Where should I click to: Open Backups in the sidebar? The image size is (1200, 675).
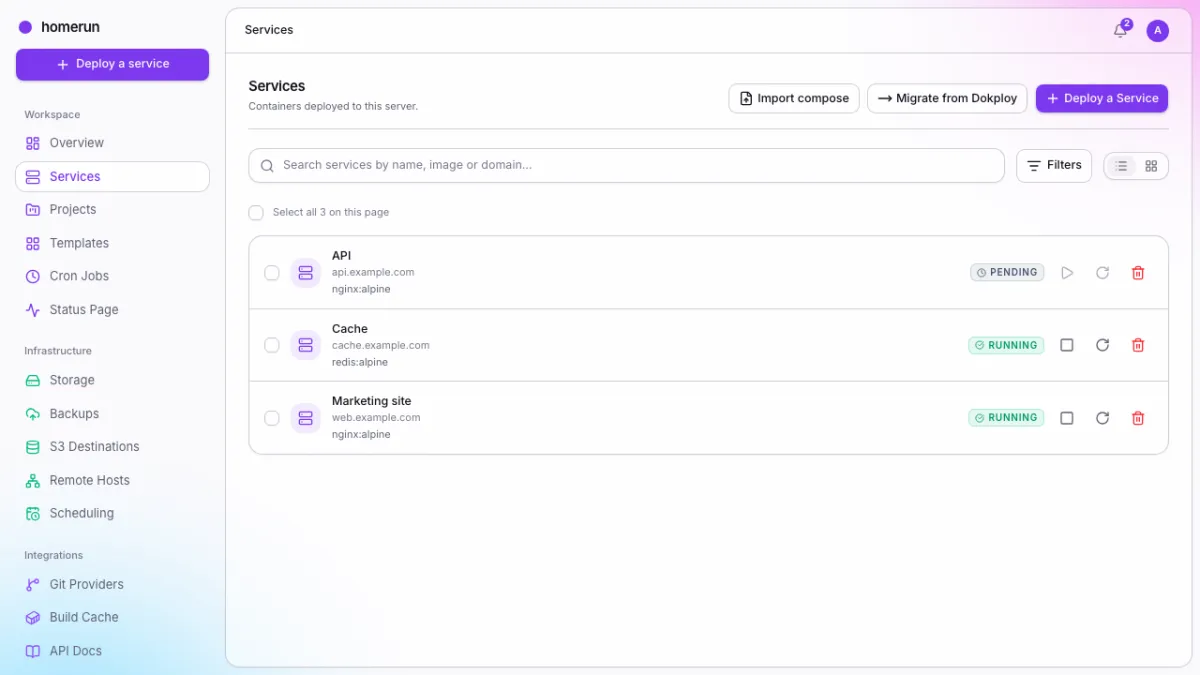click(x=112, y=414)
